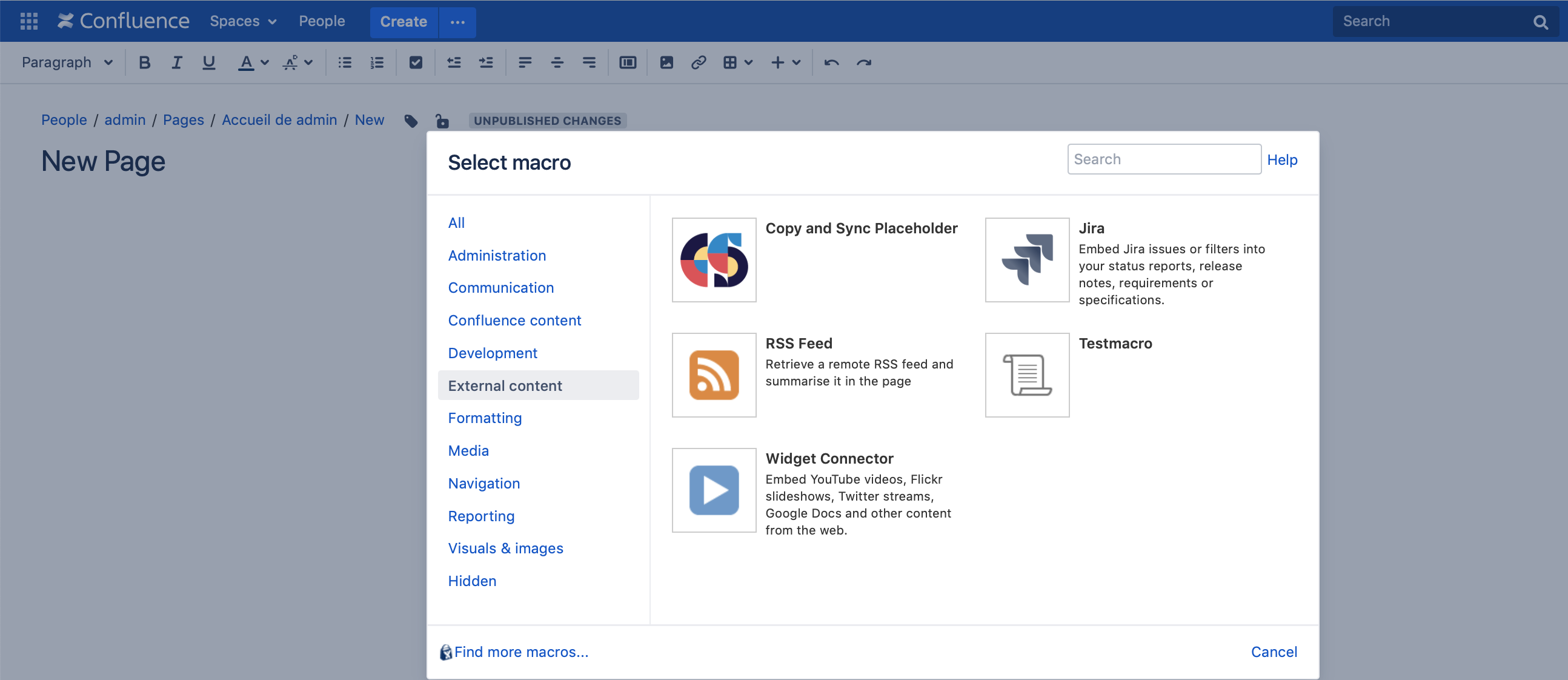Click the macro search field
The height and width of the screenshot is (680, 1568).
[1163, 159]
